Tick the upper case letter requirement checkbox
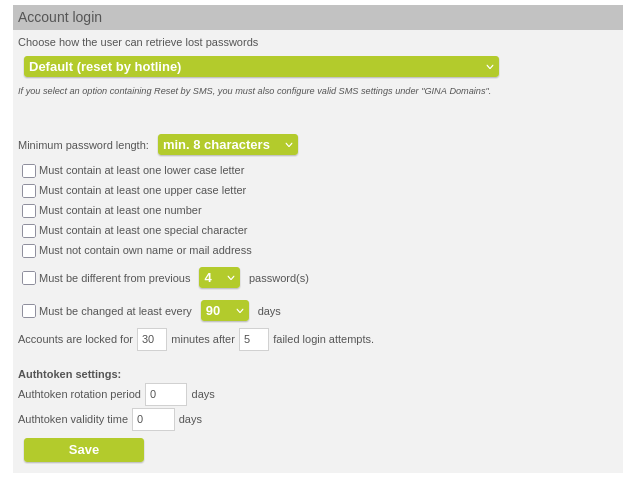 point(29,191)
